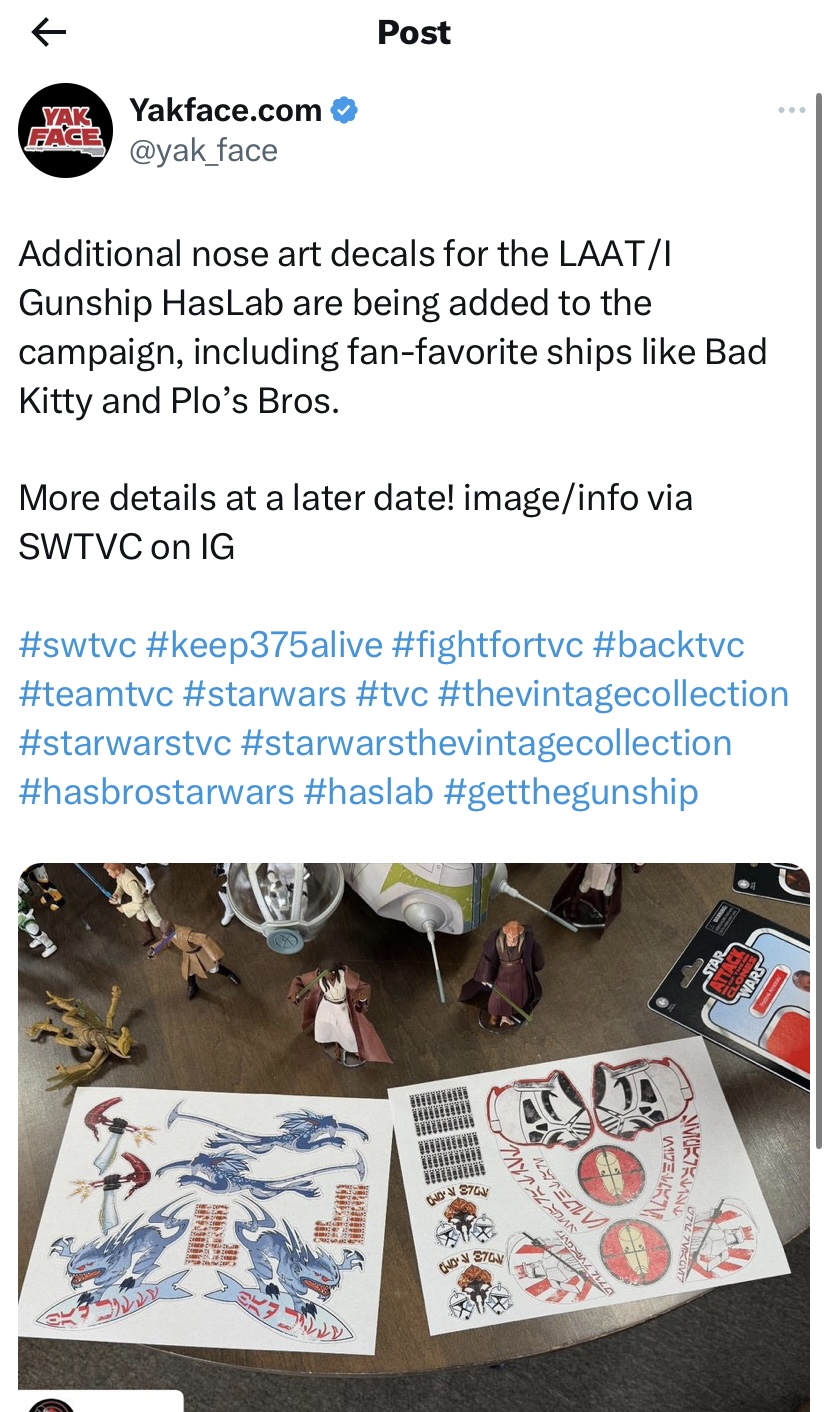Open the #starwars hashtag

pyautogui.click(x=265, y=694)
